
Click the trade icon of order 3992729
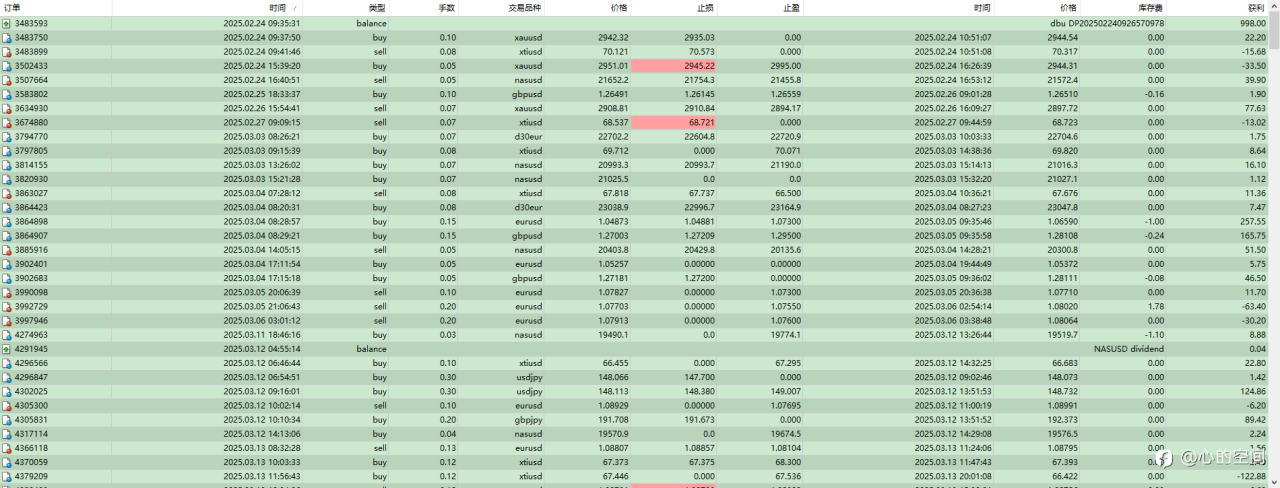(x=6, y=306)
